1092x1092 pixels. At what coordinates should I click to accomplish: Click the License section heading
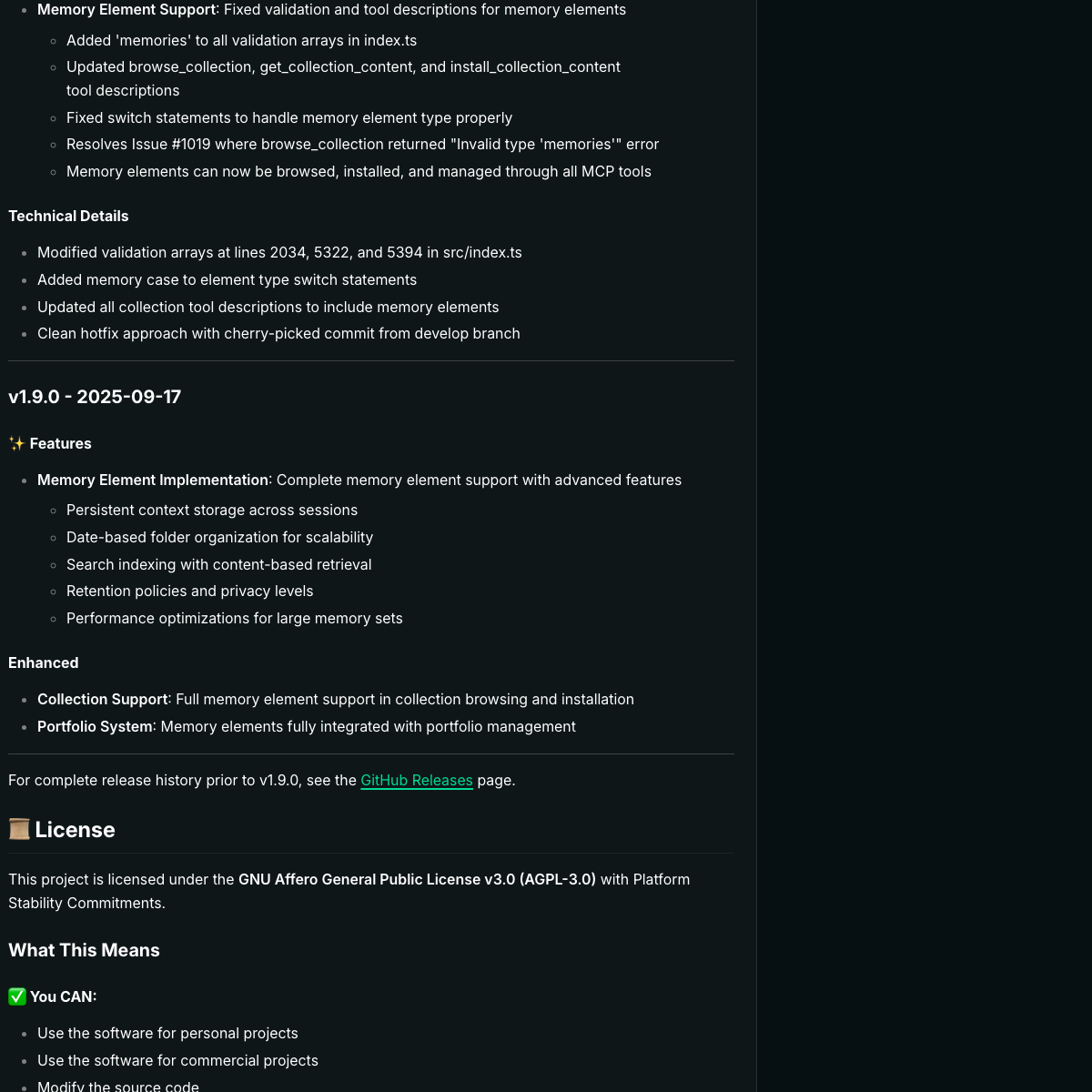tap(75, 830)
